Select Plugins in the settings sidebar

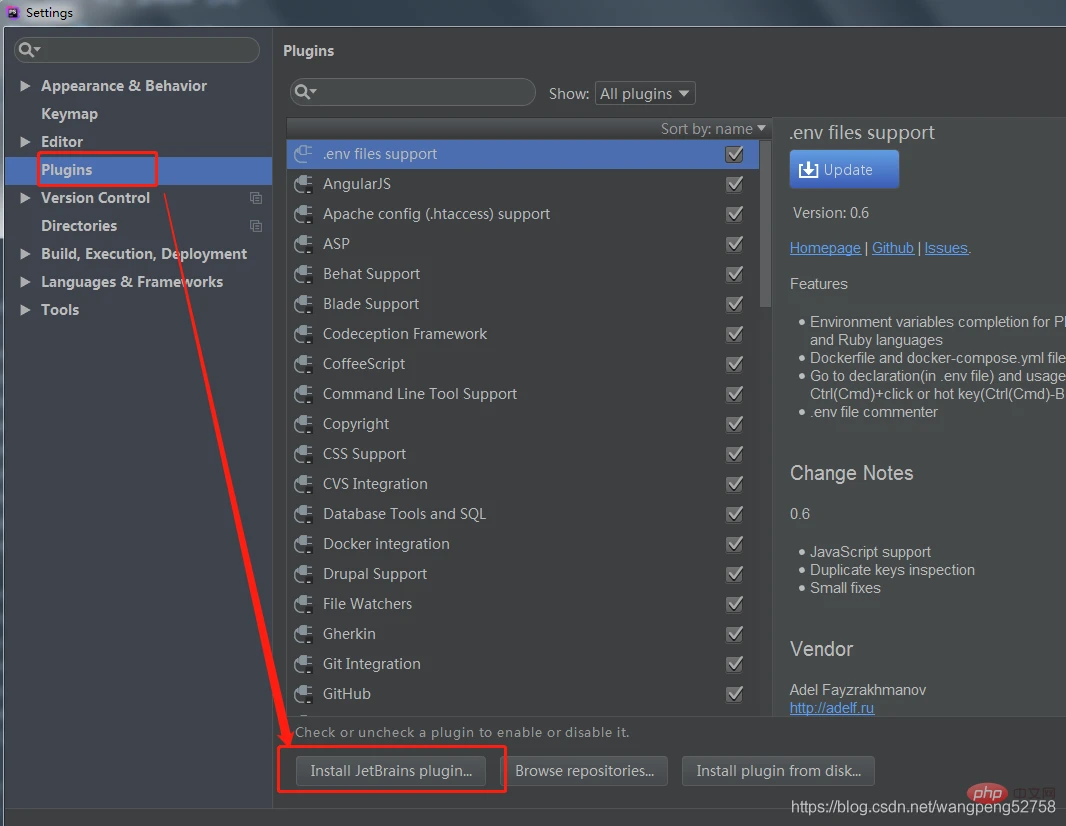click(x=66, y=170)
